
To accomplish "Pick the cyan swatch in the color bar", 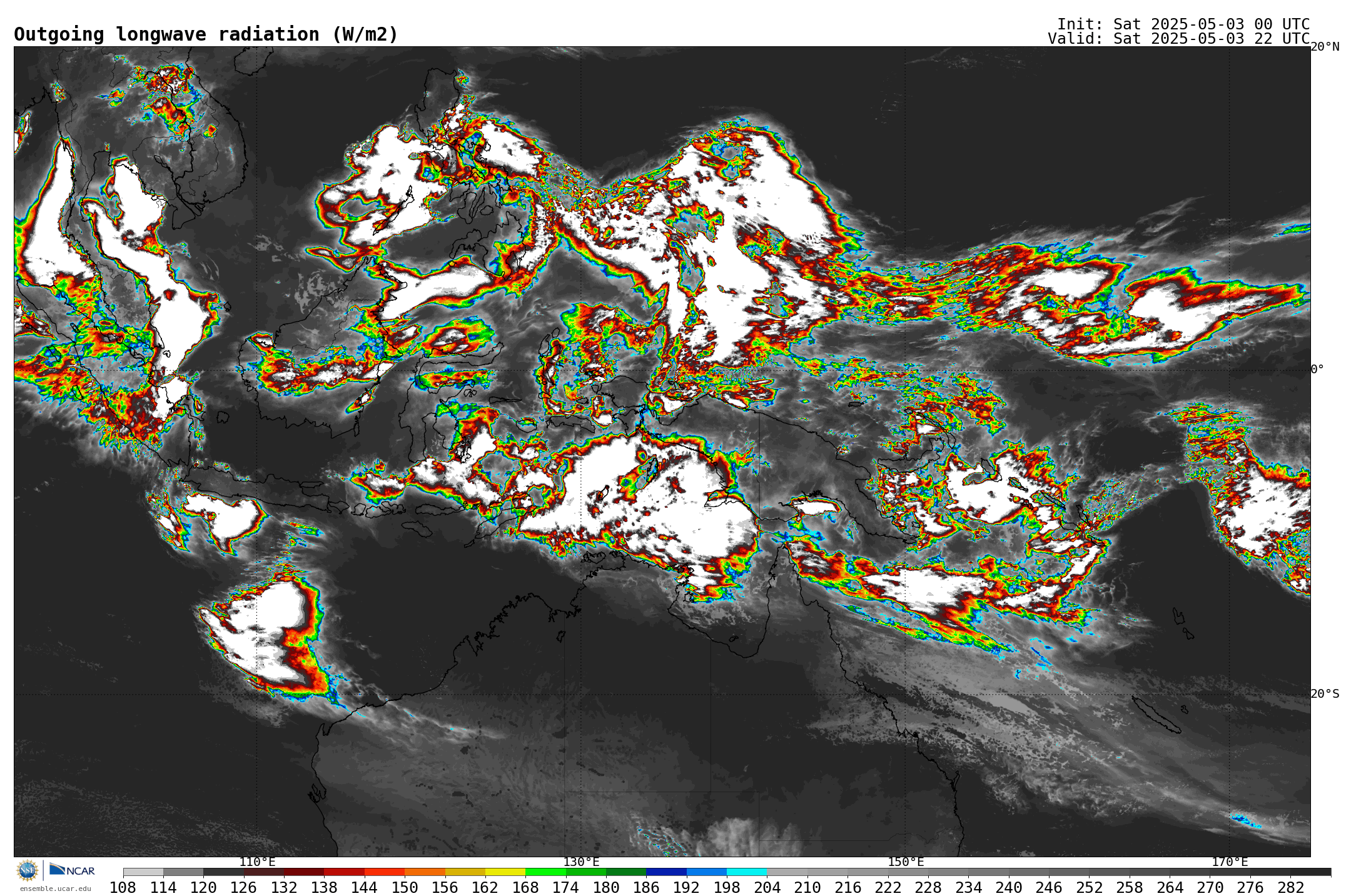I will pyautogui.click(x=746, y=872).
